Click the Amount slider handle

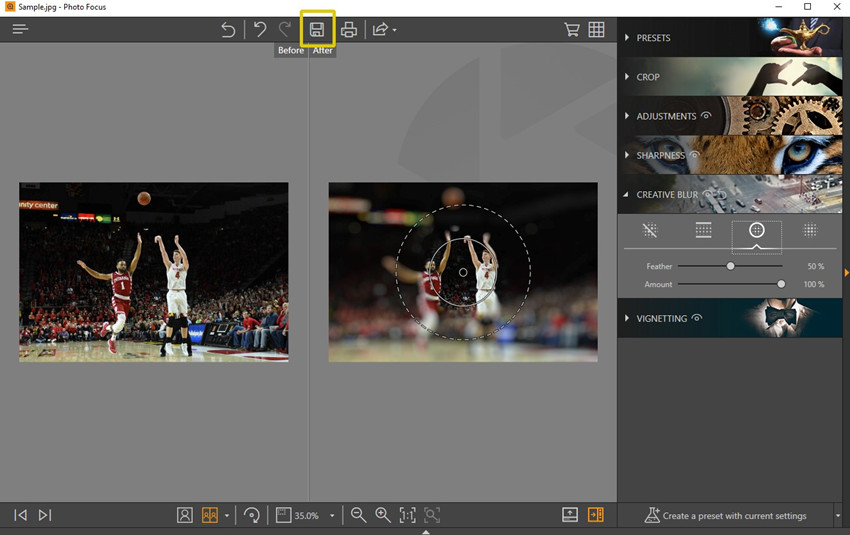click(781, 284)
